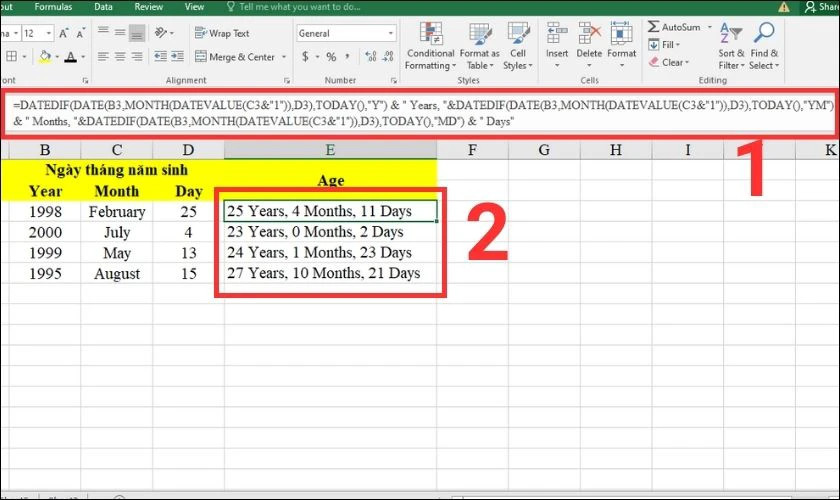
Task: Apply comma style number format
Action: point(348,56)
